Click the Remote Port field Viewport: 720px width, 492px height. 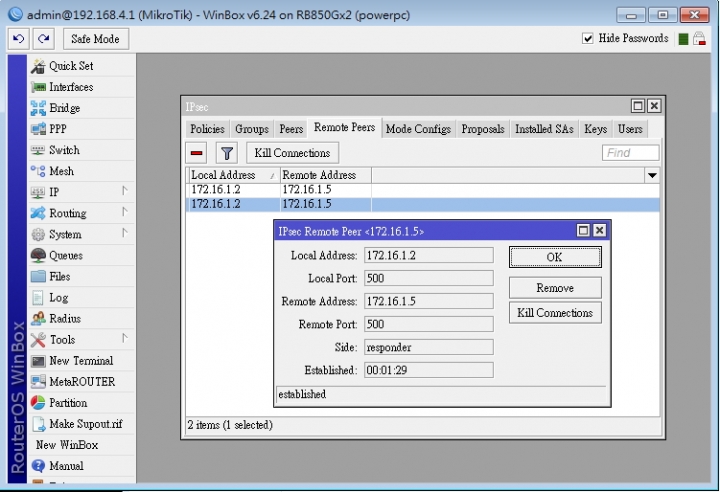coord(429,324)
